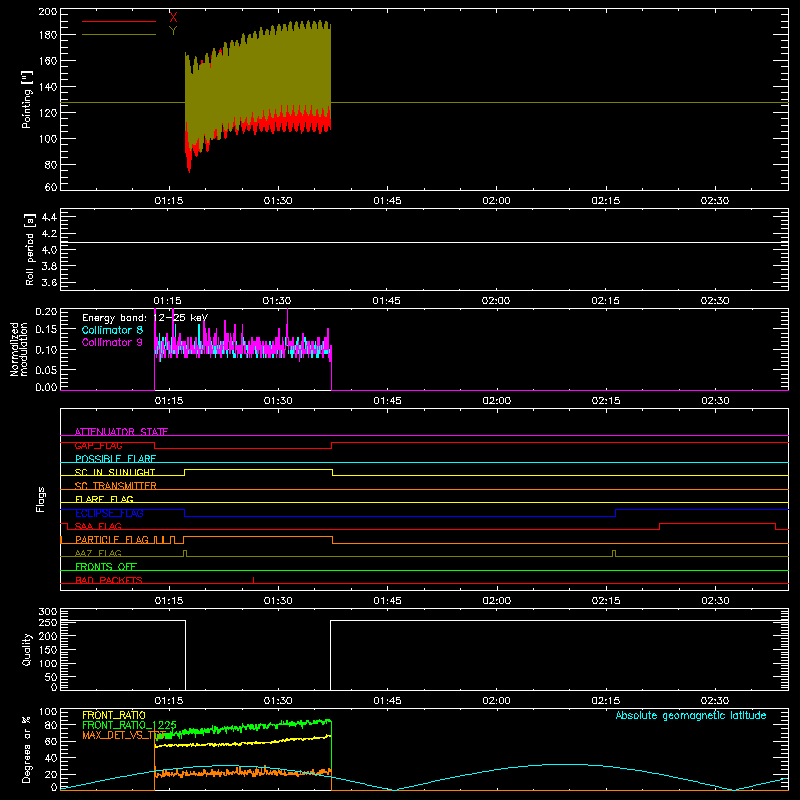800x800 pixels.
Task: Click the 02:30 tick label under modulation plot
Action: 715,401
